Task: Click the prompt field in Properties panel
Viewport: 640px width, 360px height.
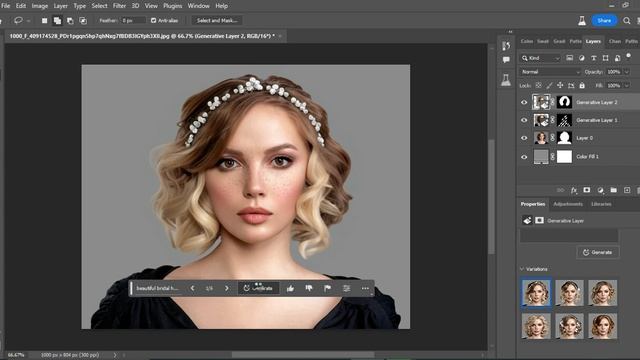Action: point(569,236)
